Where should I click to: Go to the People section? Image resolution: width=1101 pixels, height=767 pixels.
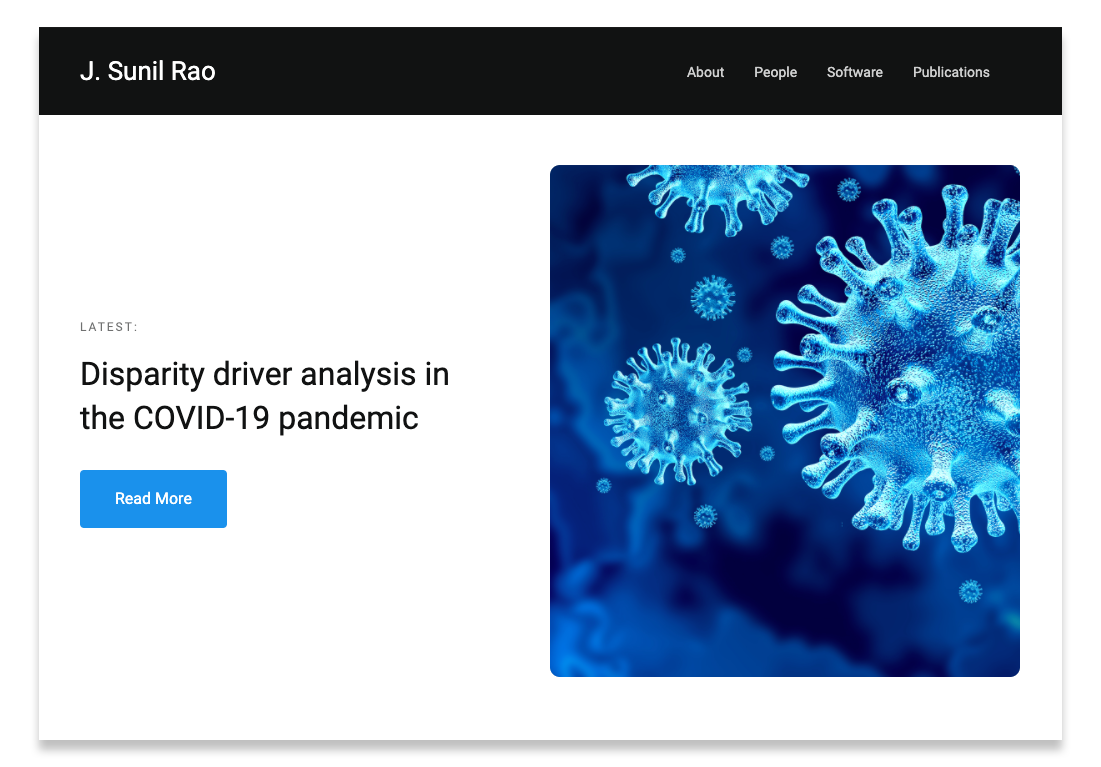tap(775, 72)
